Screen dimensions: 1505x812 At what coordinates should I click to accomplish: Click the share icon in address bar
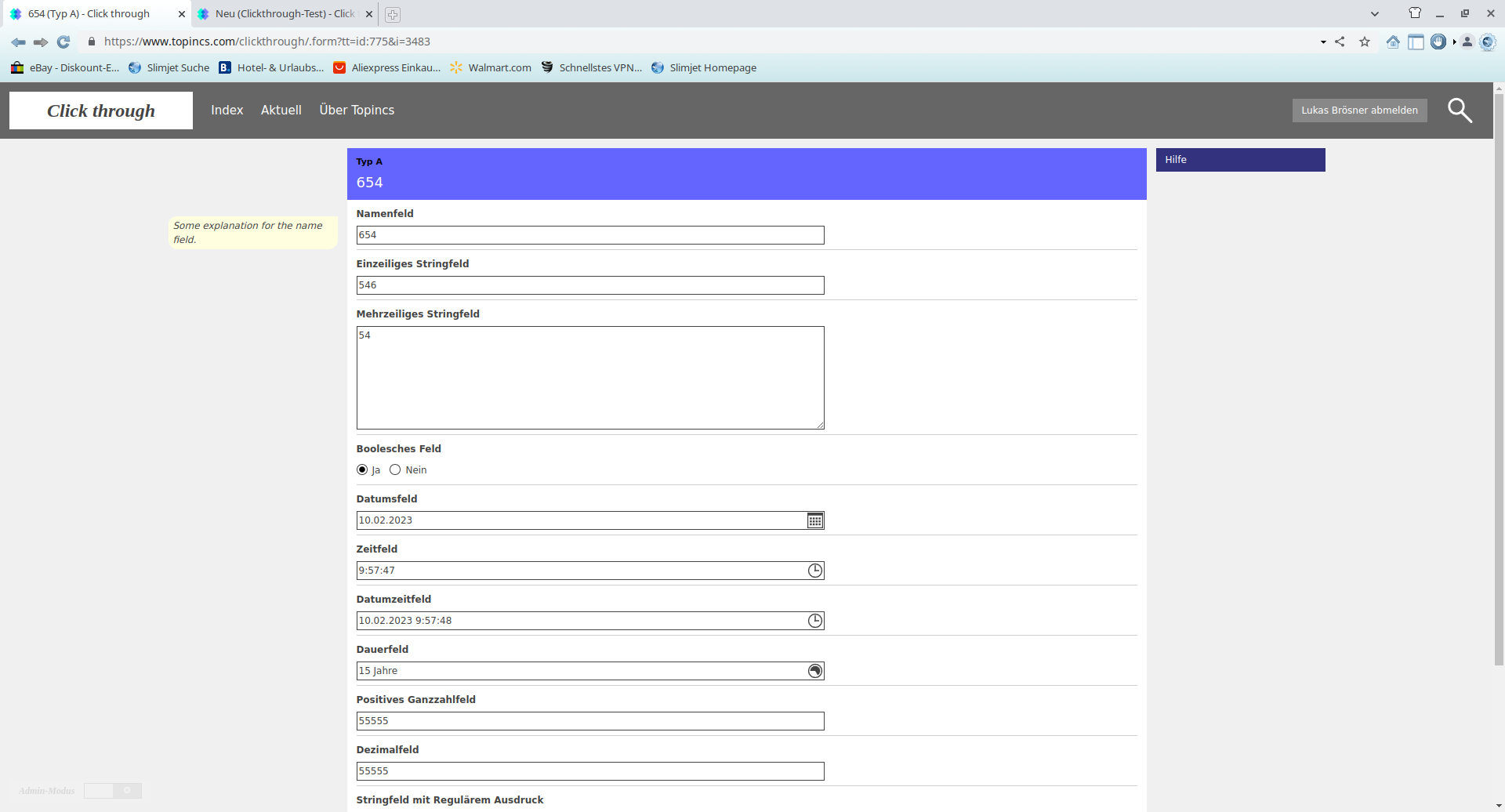tap(1340, 42)
